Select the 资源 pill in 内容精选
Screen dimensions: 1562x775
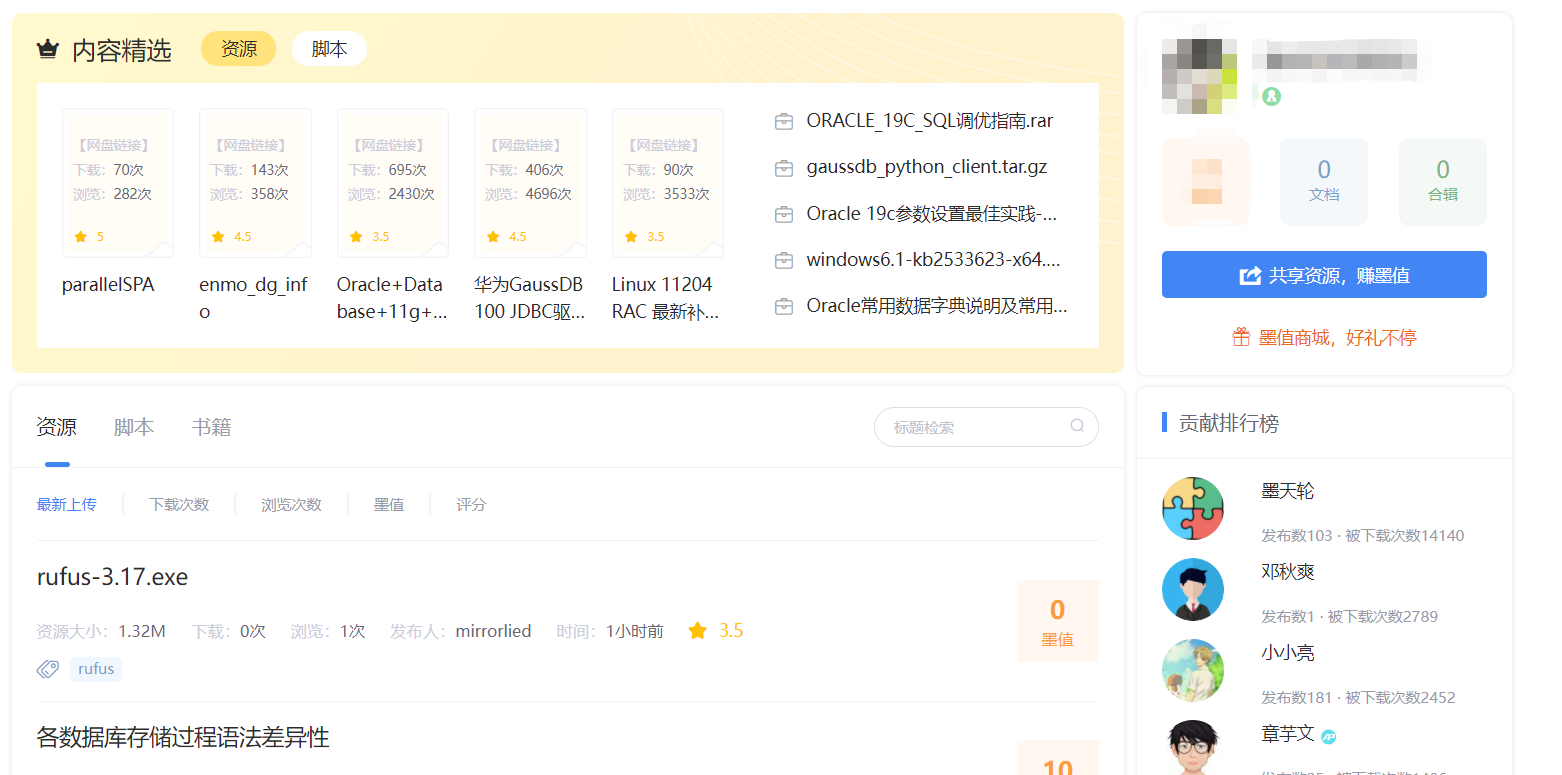(239, 49)
